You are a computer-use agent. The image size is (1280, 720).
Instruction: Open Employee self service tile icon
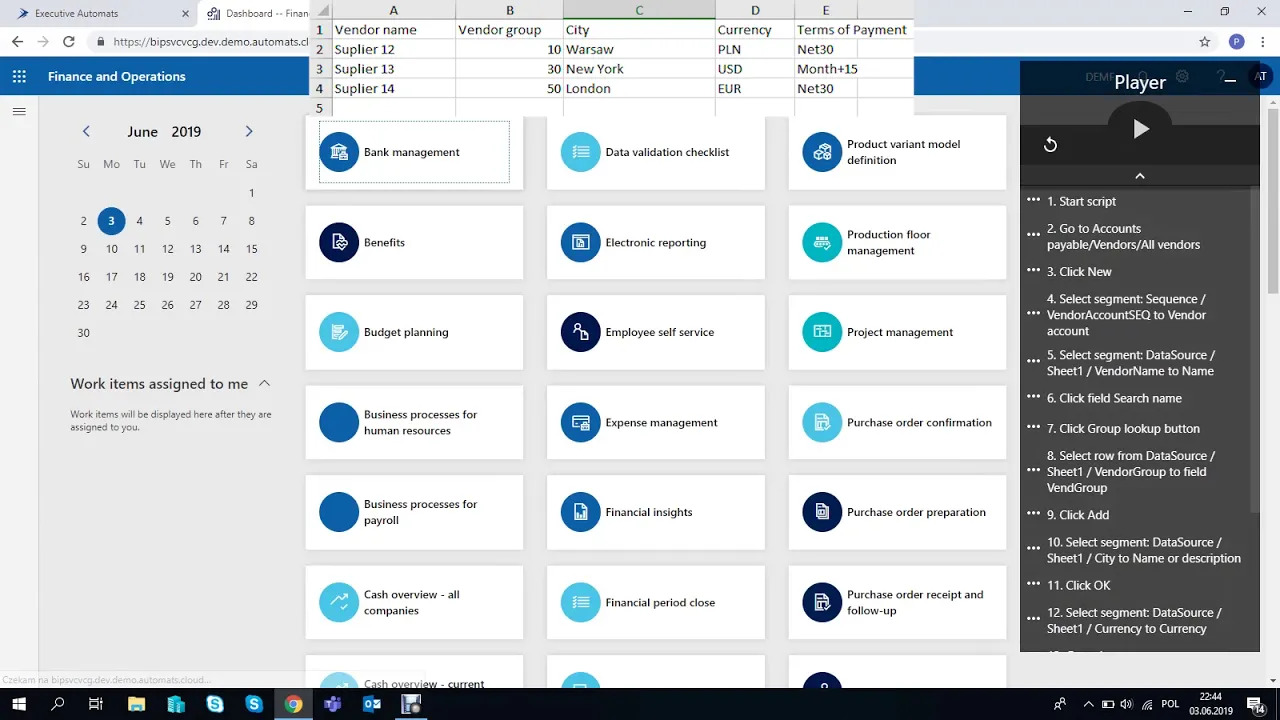[581, 332]
